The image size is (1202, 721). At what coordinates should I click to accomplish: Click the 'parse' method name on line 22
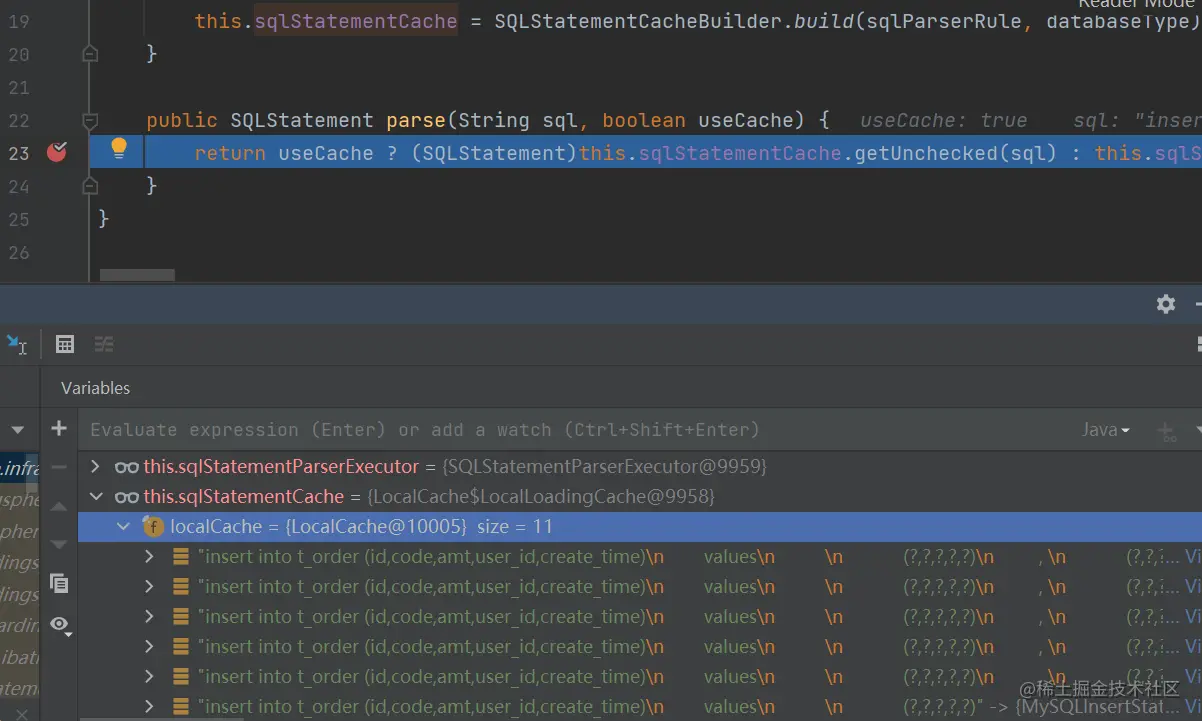(x=416, y=121)
